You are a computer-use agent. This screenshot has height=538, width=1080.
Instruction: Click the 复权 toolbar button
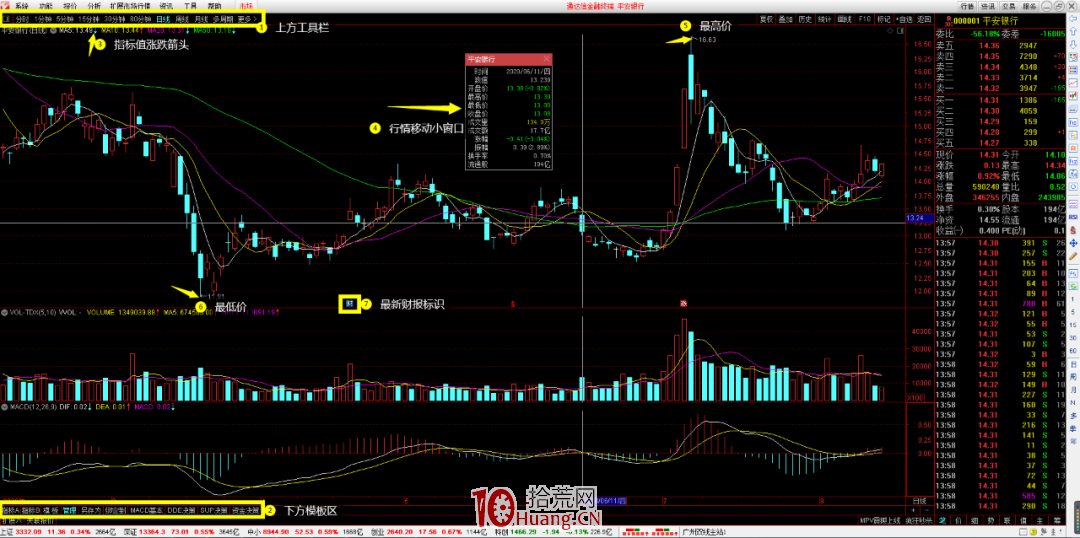(x=766, y=19)
